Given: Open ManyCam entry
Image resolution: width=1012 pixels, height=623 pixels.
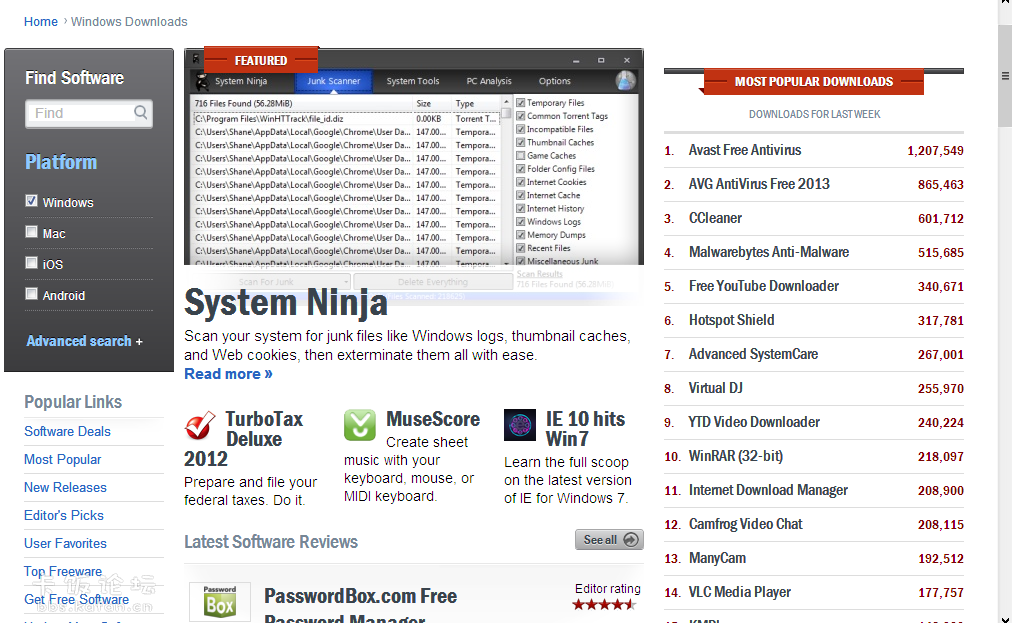Looking at the screenshot, I should pos(717,558).
